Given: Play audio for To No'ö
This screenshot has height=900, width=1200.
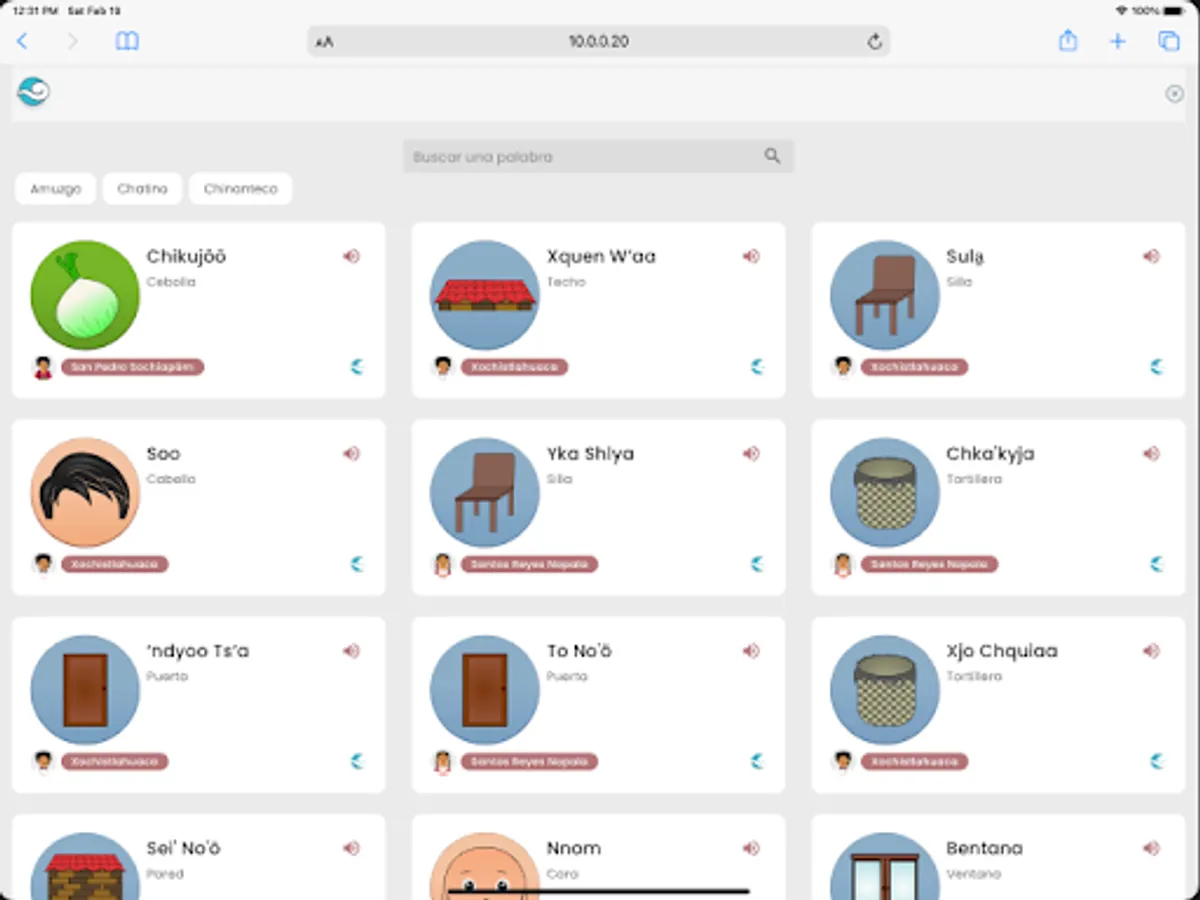Looking at the screenshot, I should click(x=751, y=650).
